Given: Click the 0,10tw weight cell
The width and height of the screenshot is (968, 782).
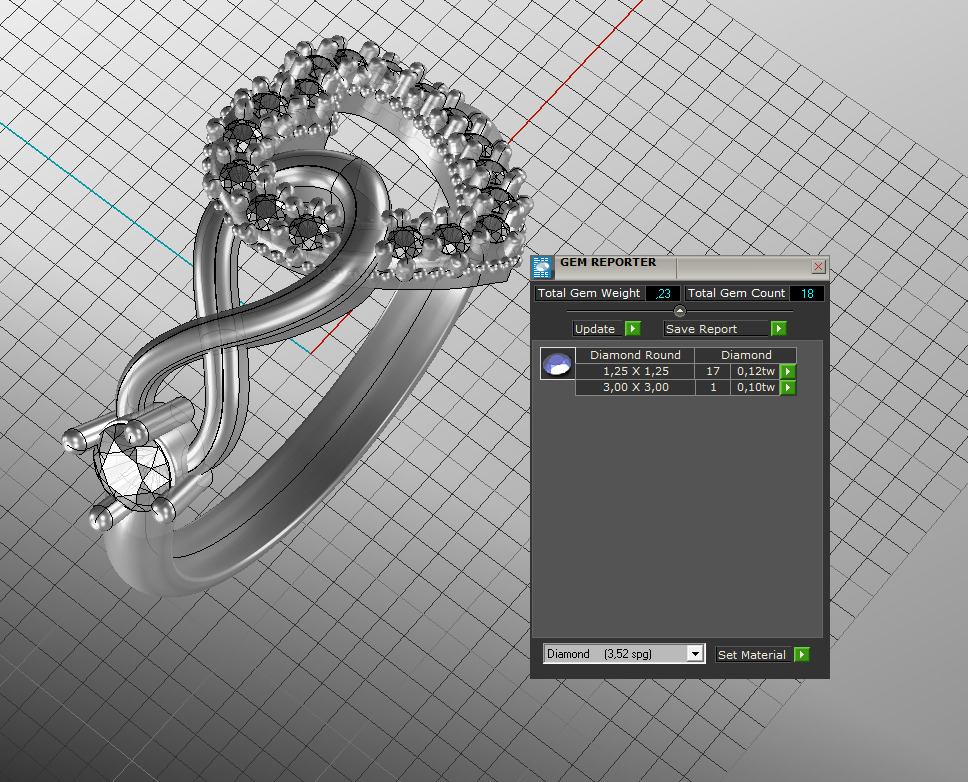Looking at the screenshot, I should (x=755, y=387).
